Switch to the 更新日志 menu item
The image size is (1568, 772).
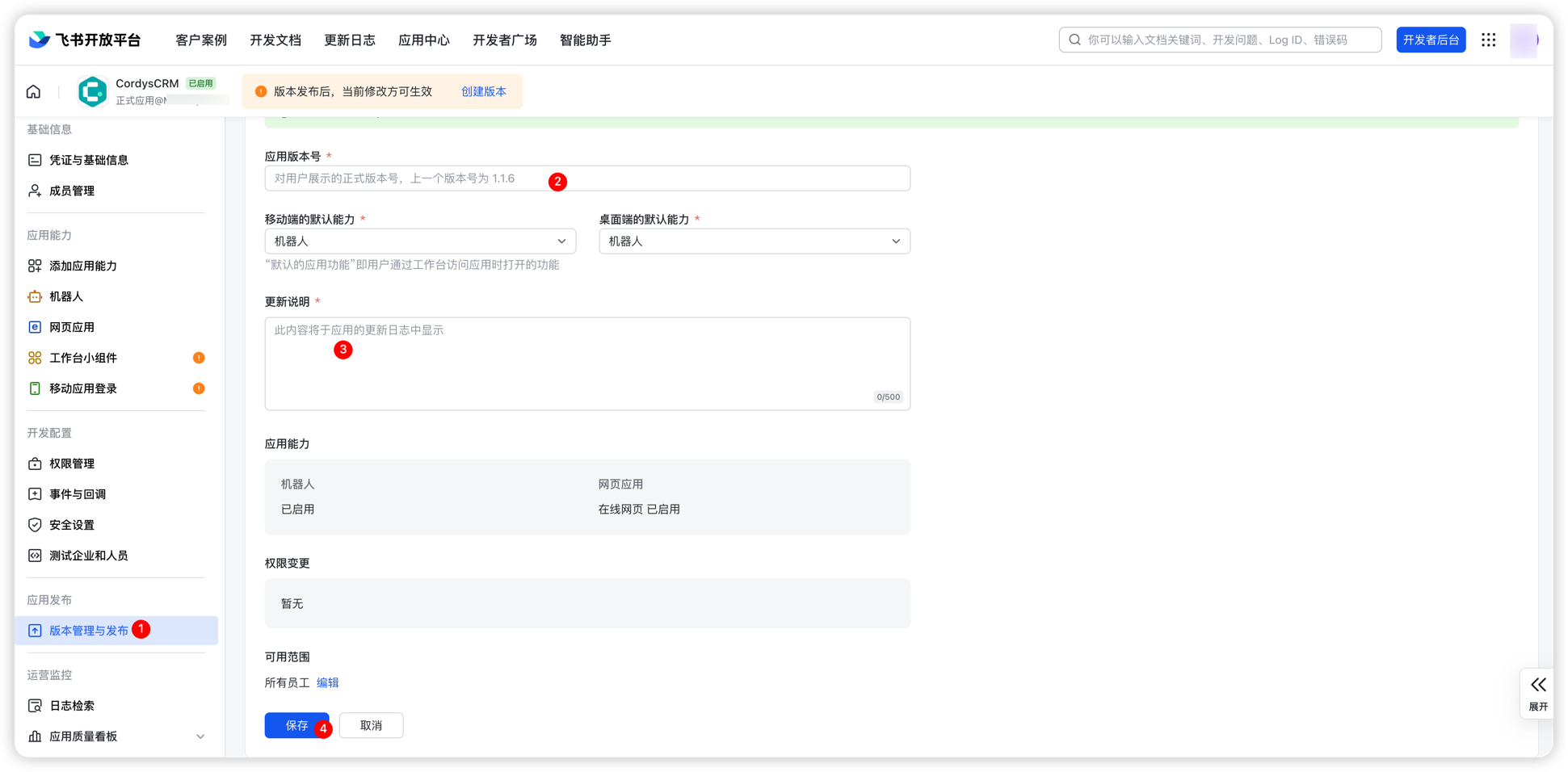coord(350,40)
